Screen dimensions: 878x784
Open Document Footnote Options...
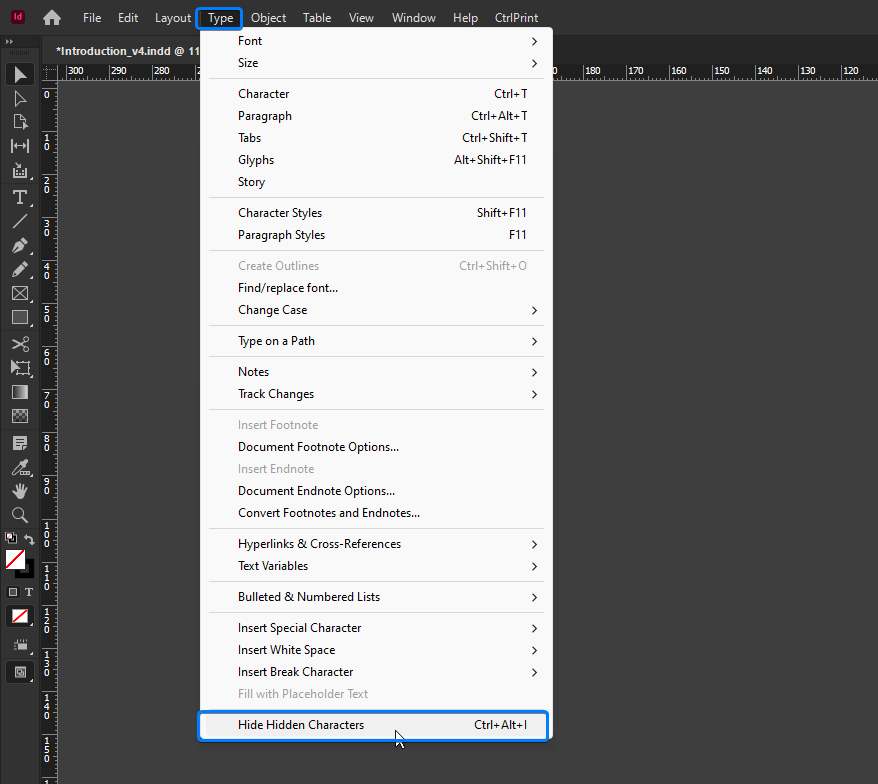pos(376,447)
